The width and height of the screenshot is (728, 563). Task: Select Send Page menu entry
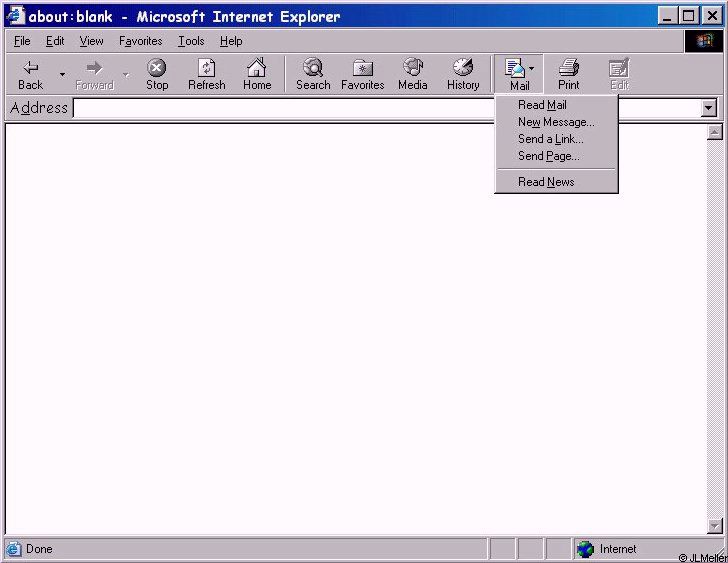[x=556, y=156]
